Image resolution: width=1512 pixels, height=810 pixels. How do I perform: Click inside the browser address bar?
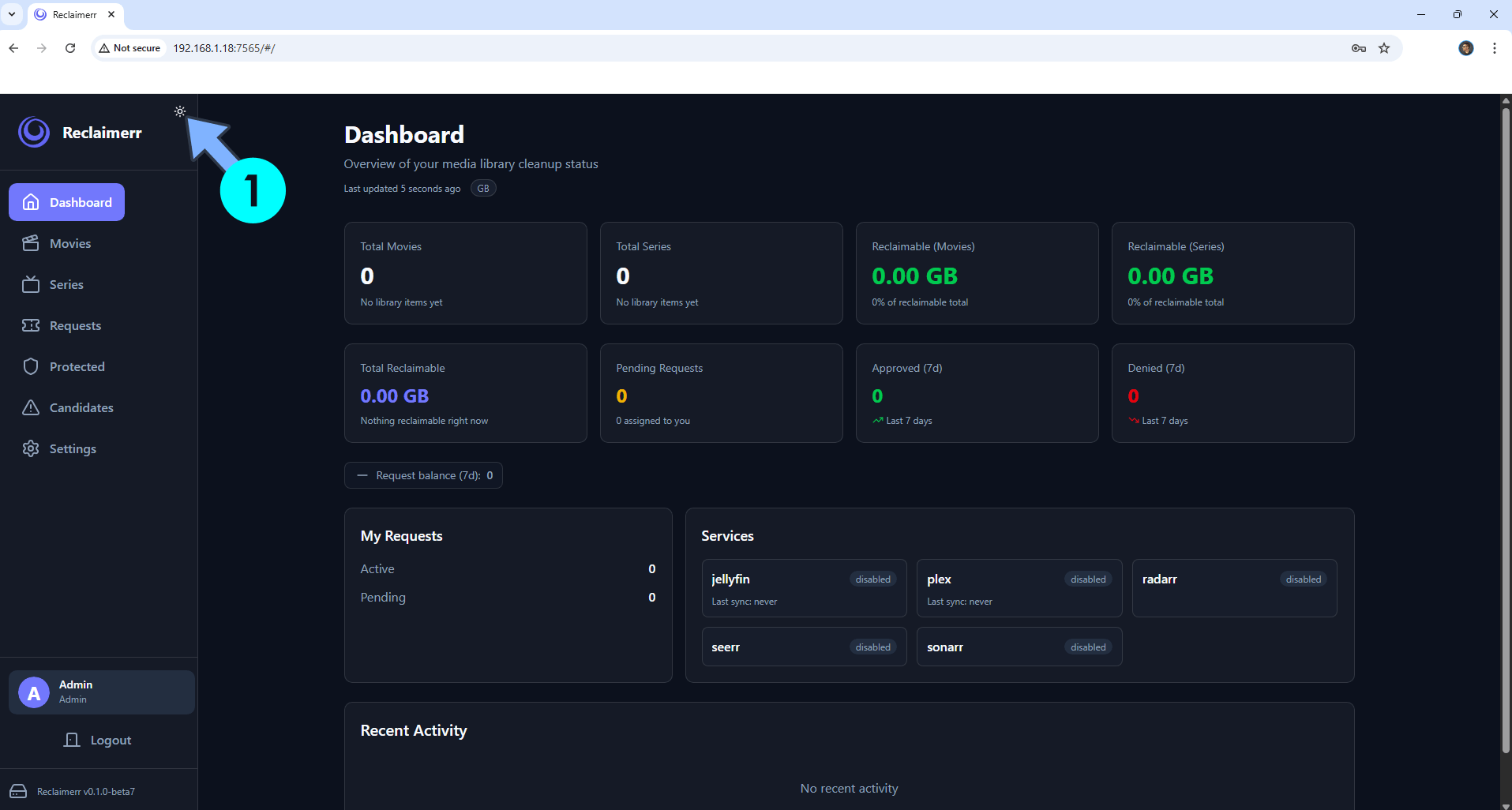[316, 48]
